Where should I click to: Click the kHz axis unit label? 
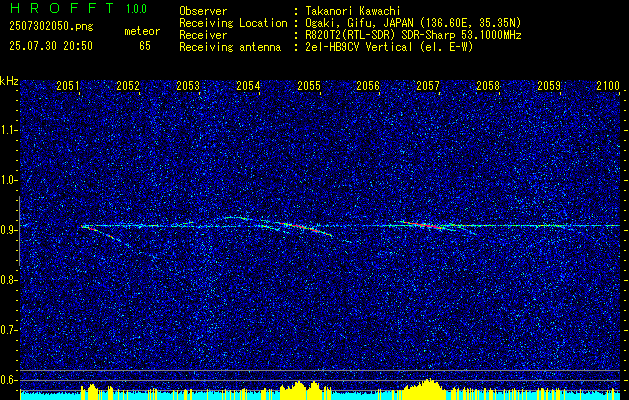pyautogui.click(x=9, y=81)
